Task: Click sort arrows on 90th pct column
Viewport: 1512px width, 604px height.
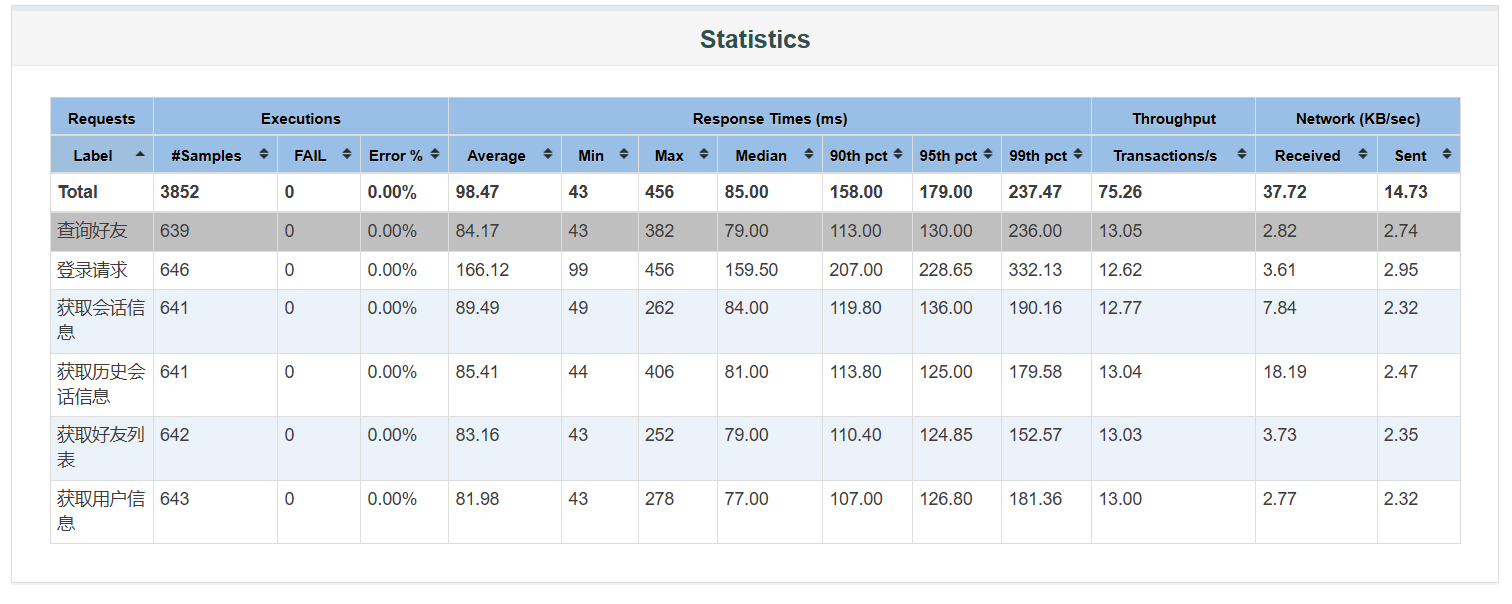Action: coord(899,154)
